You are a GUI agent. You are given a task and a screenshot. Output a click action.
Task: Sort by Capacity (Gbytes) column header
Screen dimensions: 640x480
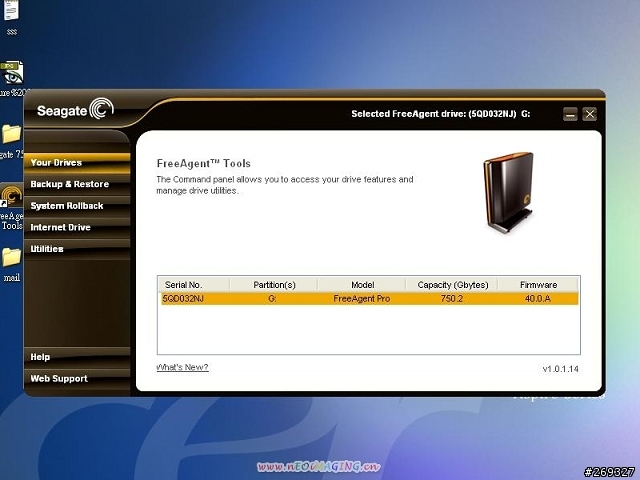(452, 284)
